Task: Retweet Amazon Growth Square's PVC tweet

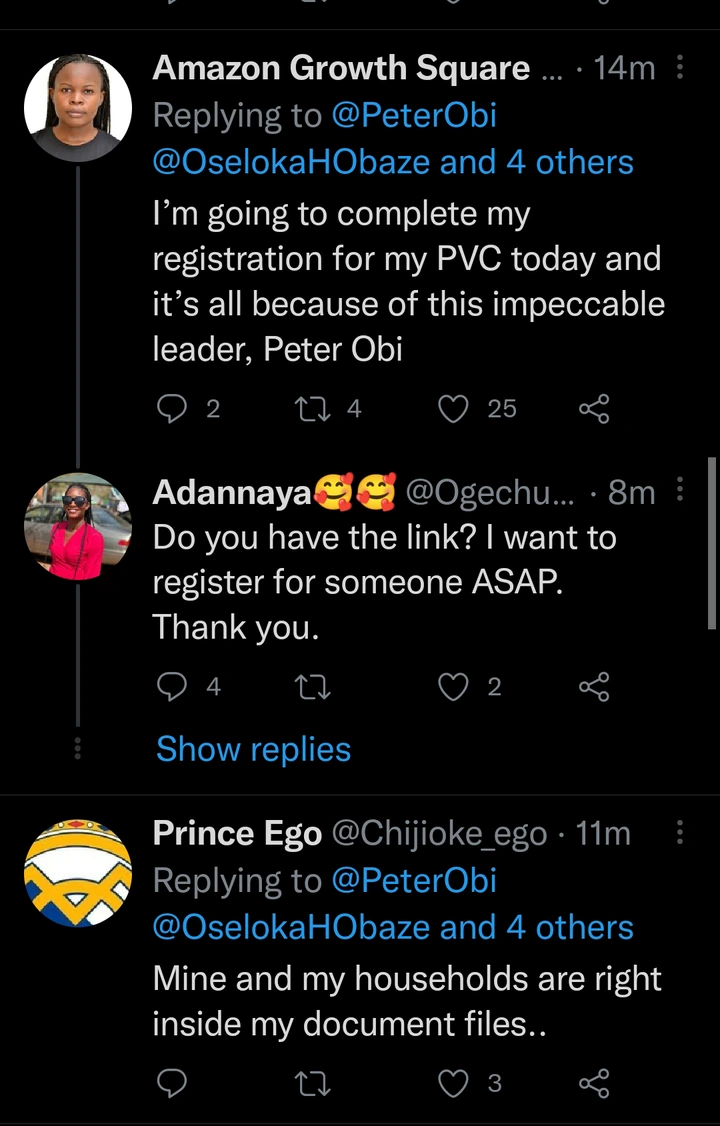Action: pyautogui.click(x=314, y=408)
